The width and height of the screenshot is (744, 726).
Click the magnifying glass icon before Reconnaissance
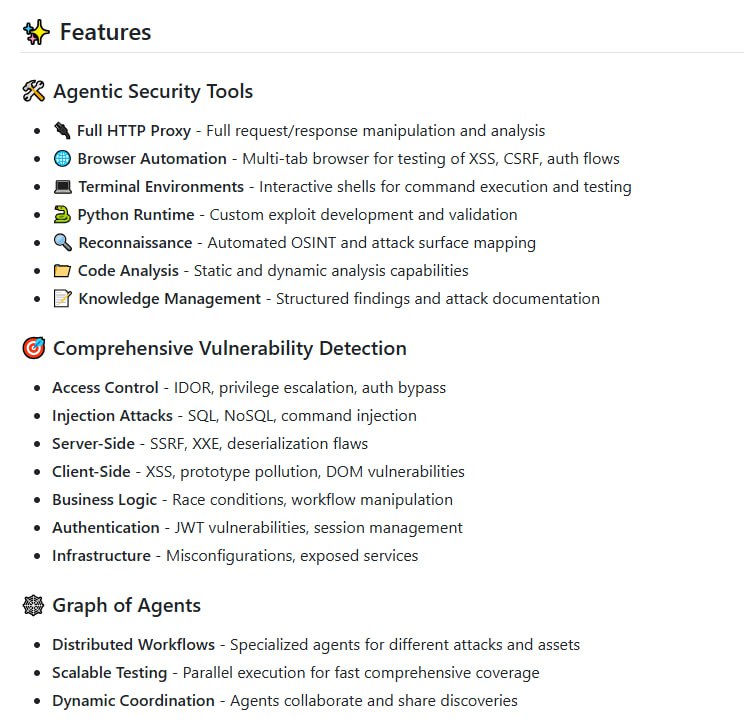[x=63, y=243]
